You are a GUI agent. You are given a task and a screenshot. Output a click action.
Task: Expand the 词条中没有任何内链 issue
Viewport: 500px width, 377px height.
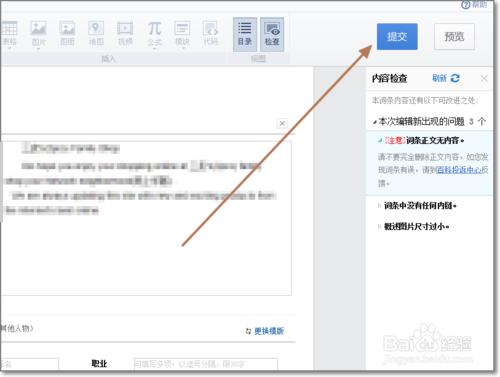(x=380, y=206)
